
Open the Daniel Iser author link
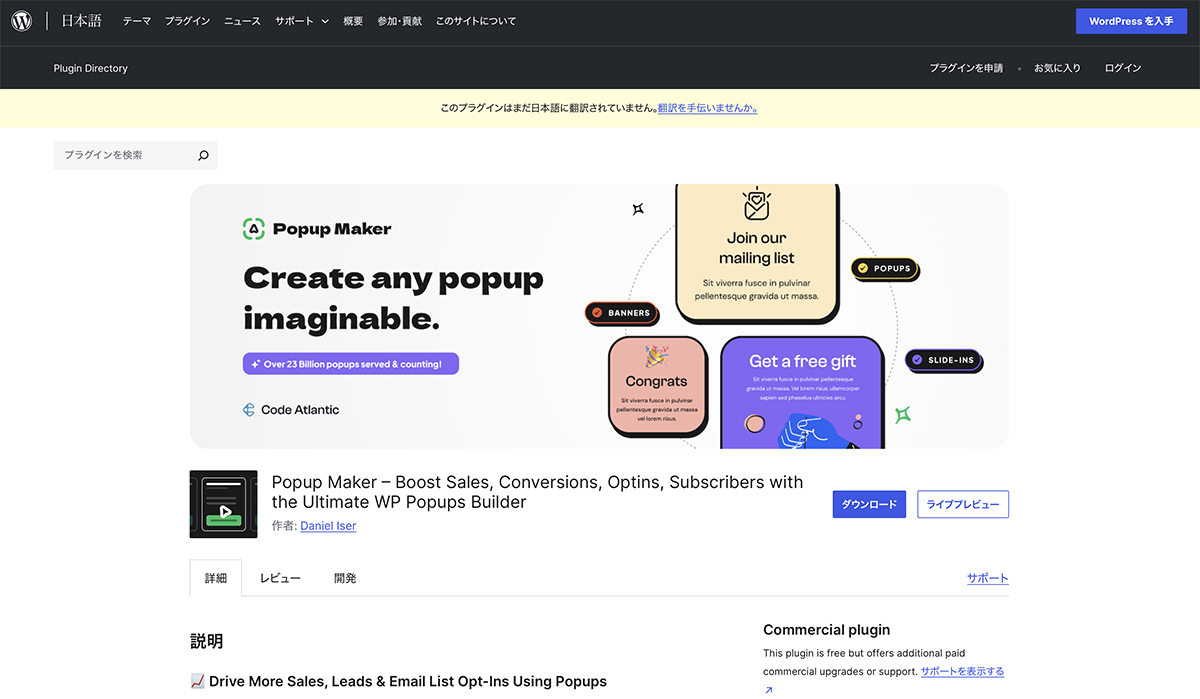[x=328, y=526]
